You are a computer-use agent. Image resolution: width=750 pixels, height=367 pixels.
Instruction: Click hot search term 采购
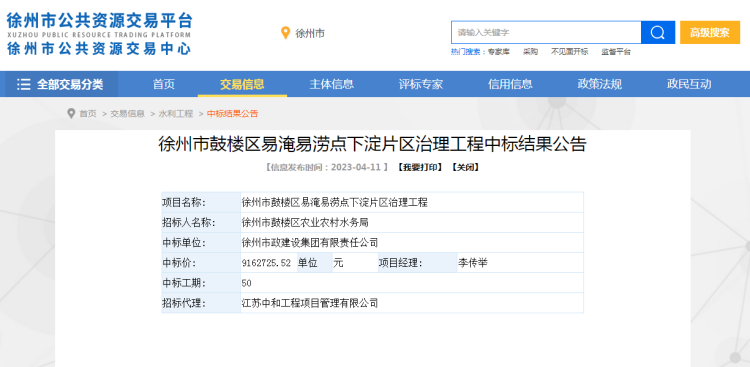point(530,52)
